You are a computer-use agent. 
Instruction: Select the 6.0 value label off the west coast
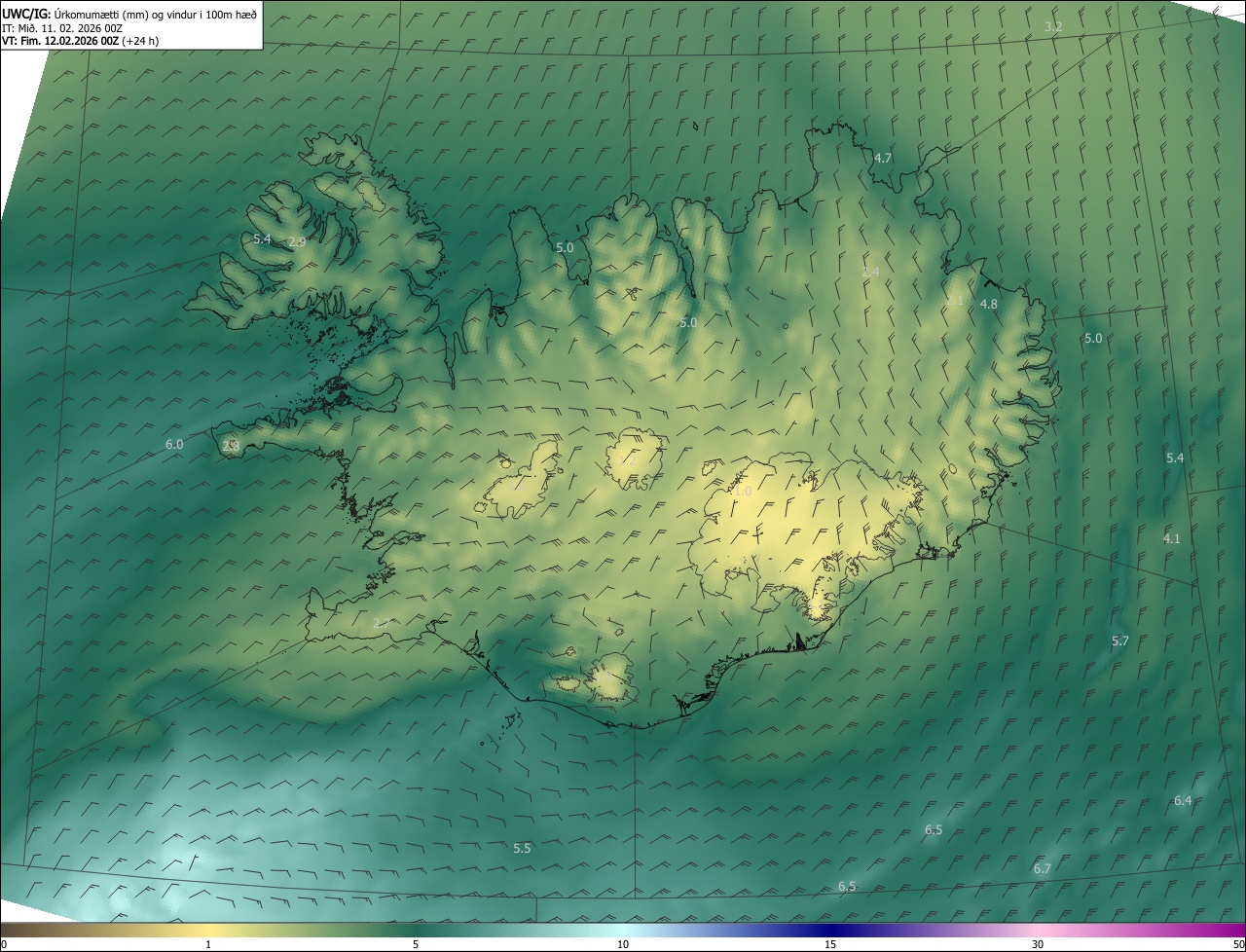(x=174, y=444)
